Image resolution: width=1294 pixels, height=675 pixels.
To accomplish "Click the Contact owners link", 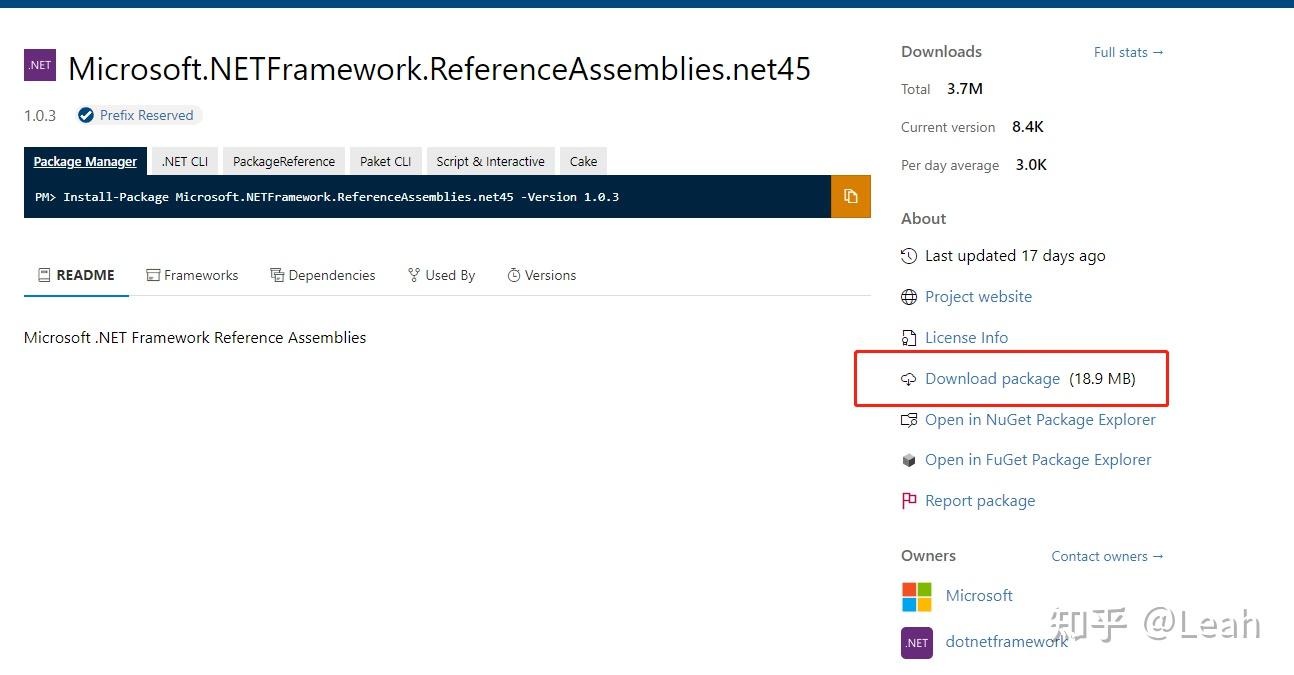I will pyautogui.click(x=1107, y=556).
